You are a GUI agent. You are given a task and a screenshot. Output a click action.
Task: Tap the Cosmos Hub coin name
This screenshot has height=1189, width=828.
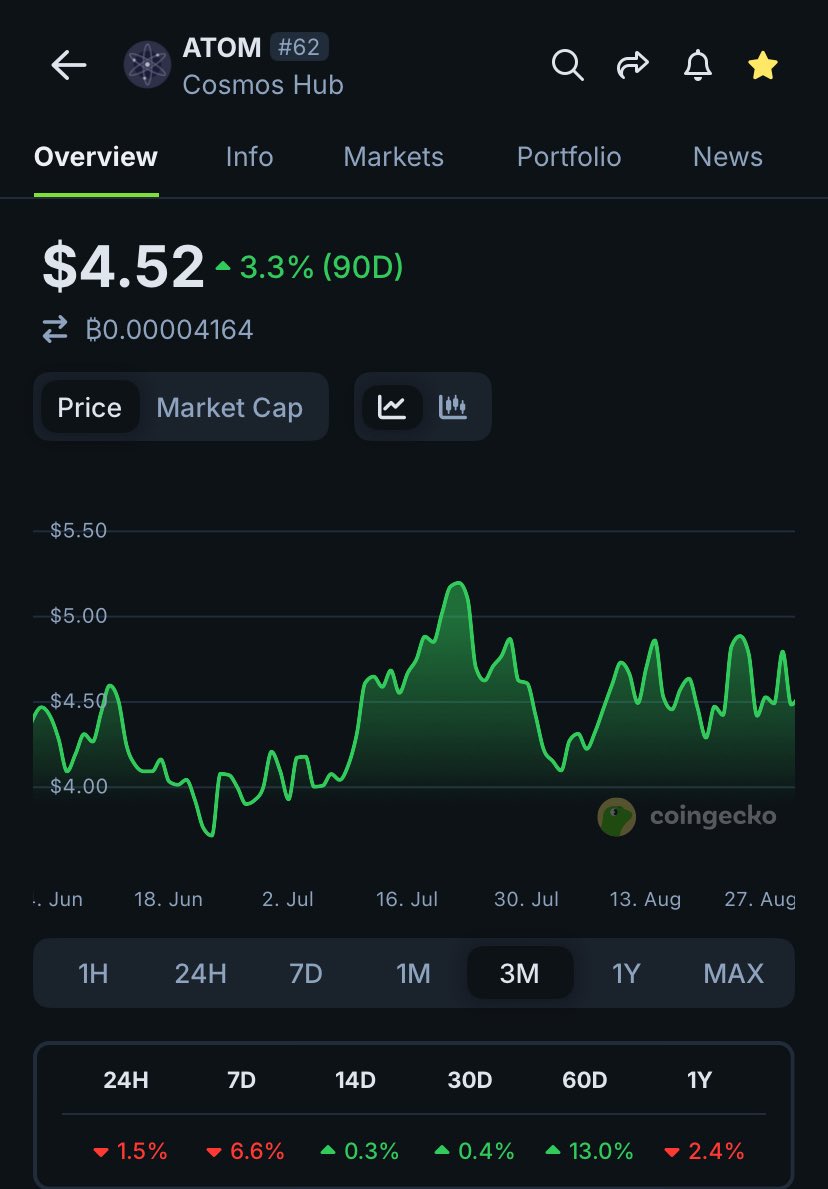[x=263, y=84]
